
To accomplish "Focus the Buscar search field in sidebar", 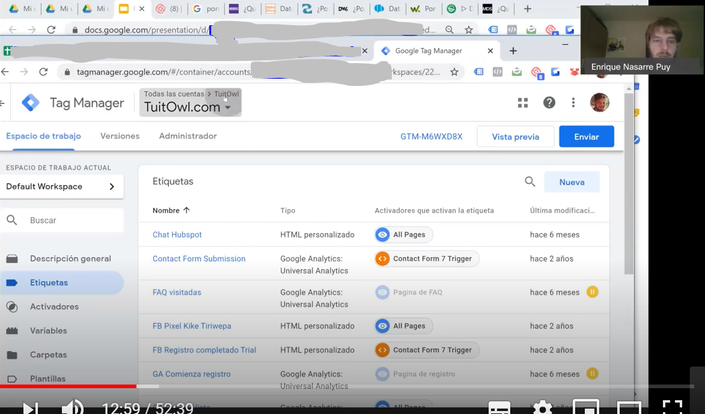I will coord(62,220).
